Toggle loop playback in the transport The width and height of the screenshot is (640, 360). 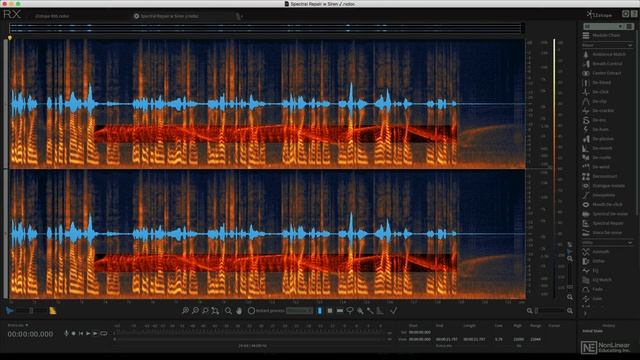(104, 333)
